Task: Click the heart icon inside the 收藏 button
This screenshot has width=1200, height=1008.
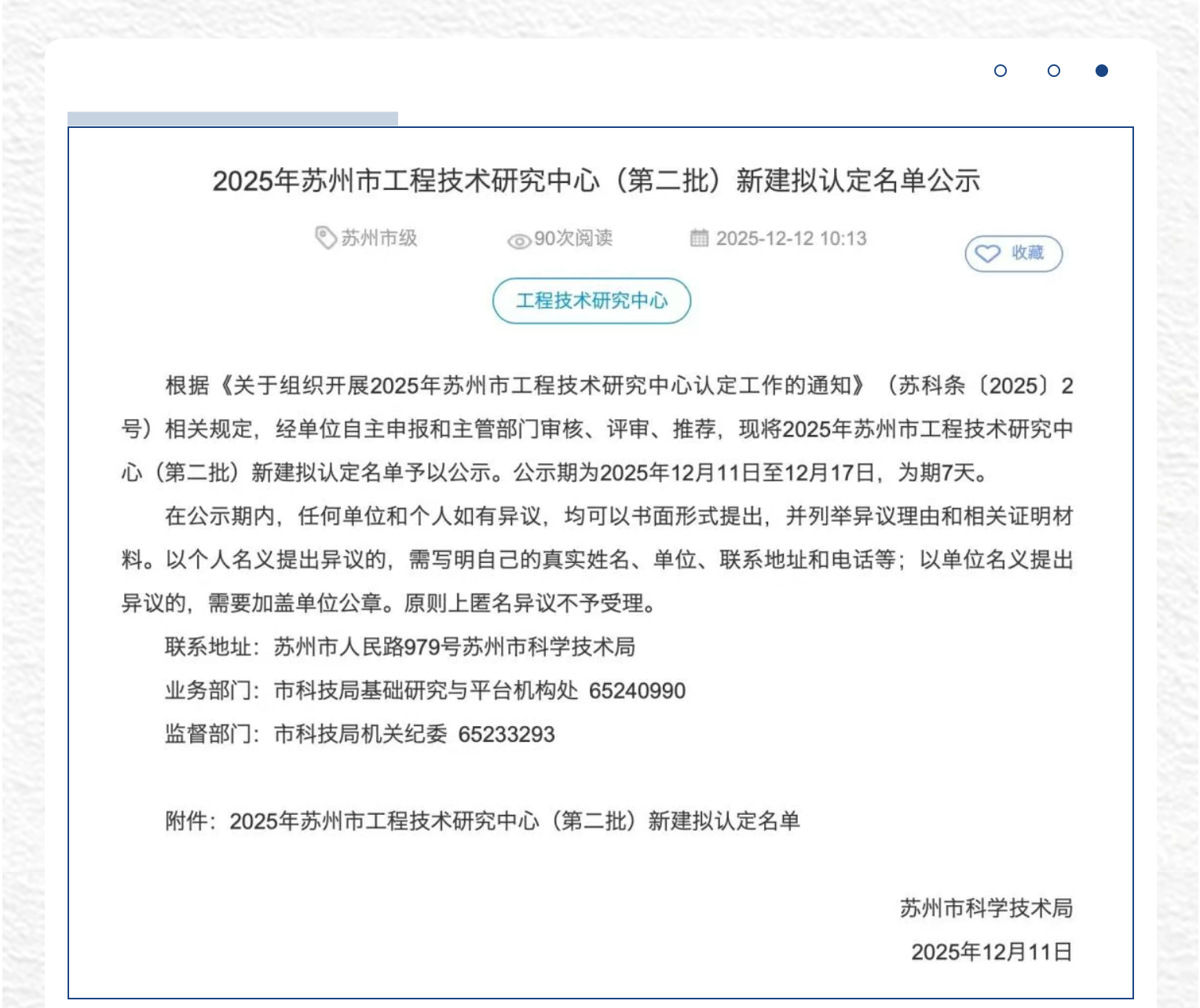Action: point(988,254)
